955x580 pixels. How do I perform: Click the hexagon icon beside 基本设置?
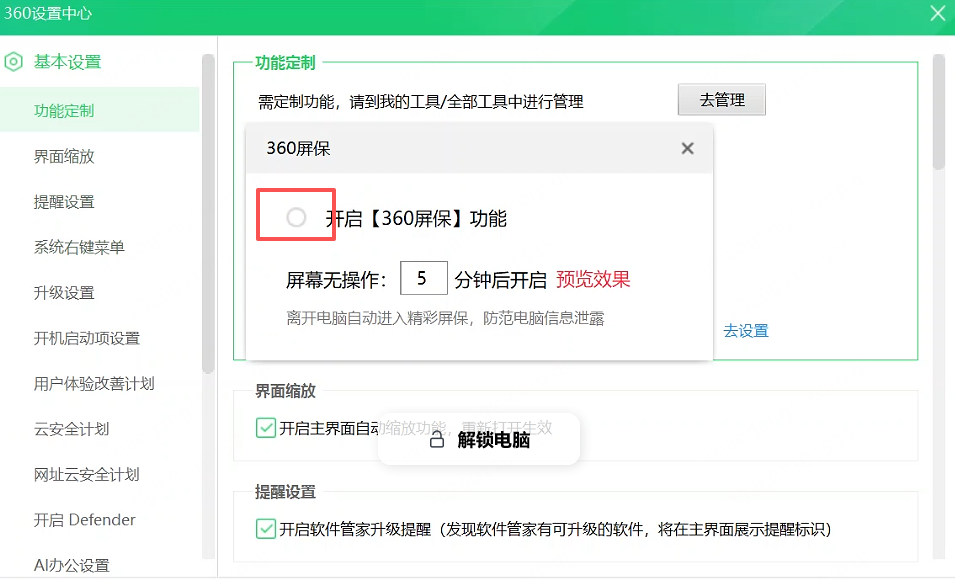pyautogui.click(x=13, y=62)
